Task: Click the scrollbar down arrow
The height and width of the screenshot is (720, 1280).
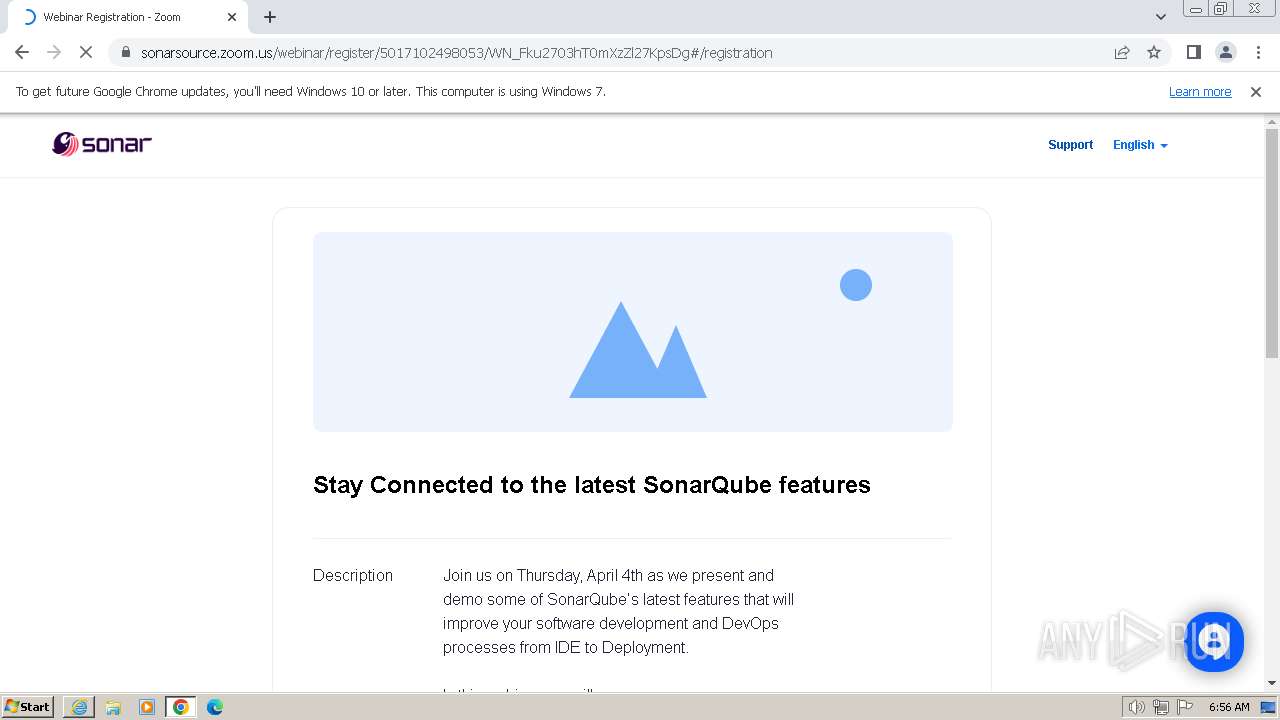Action: (x=1272, y=683)
